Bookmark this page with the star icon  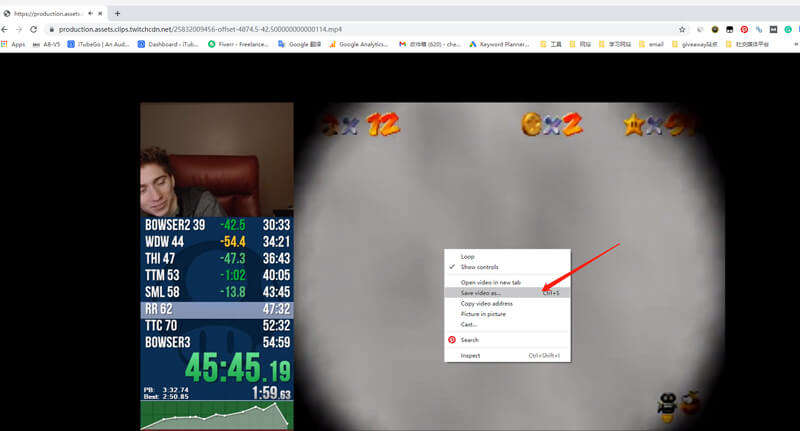[682, 30]
